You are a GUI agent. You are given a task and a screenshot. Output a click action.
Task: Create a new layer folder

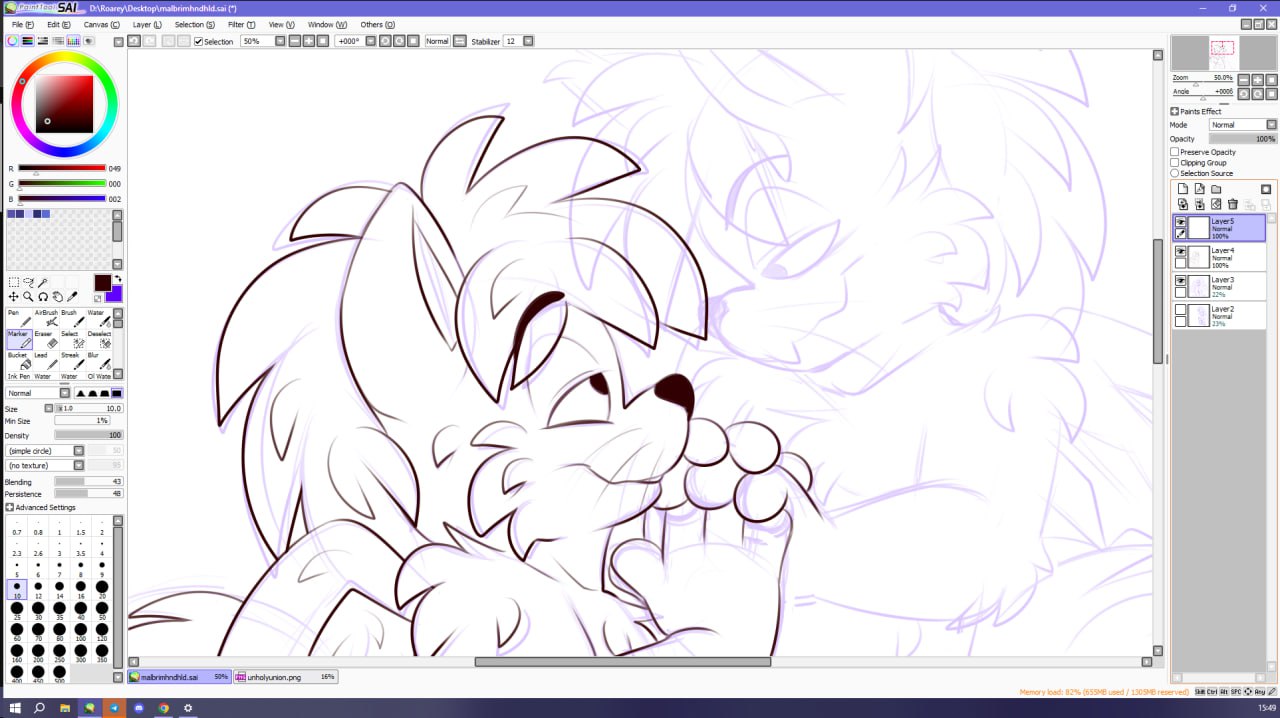pyautogui.click(x=1216, y=189)
